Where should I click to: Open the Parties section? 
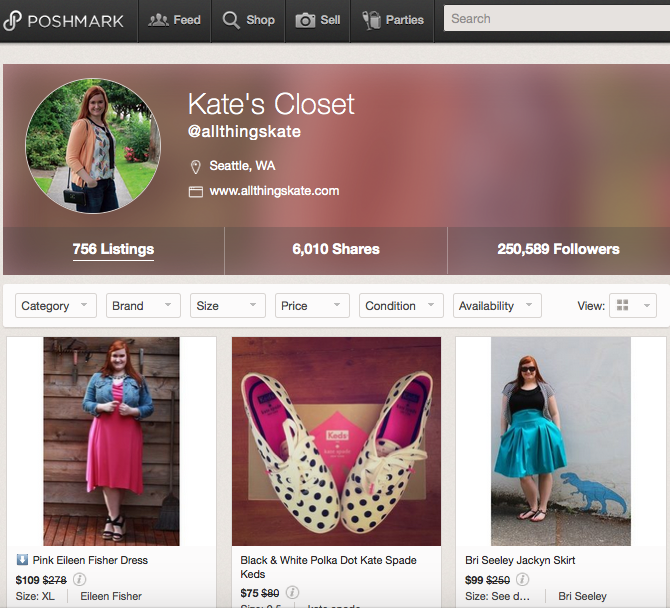(x=393, y=20)
